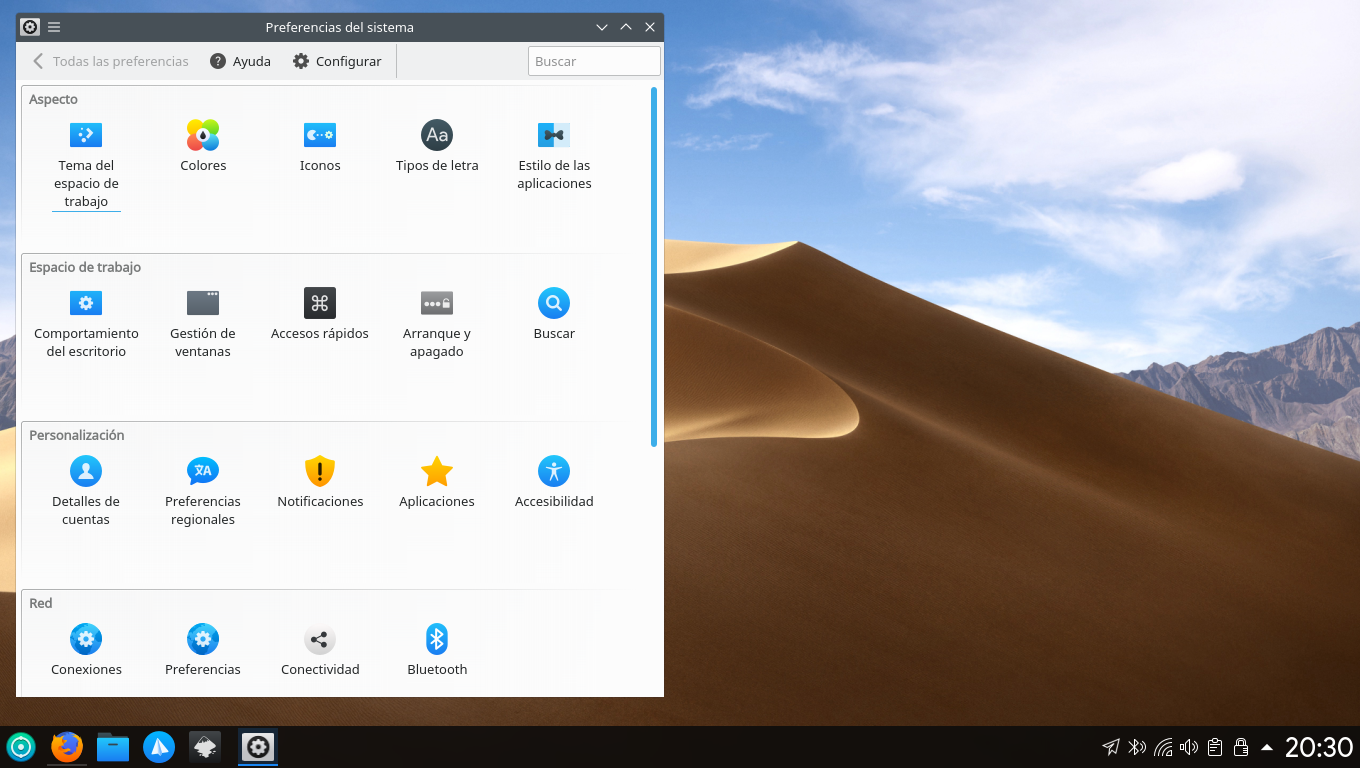Open Accesibilidad settings
The image size is (1360, 768).
pyautogui.click(x=554, y=482)
